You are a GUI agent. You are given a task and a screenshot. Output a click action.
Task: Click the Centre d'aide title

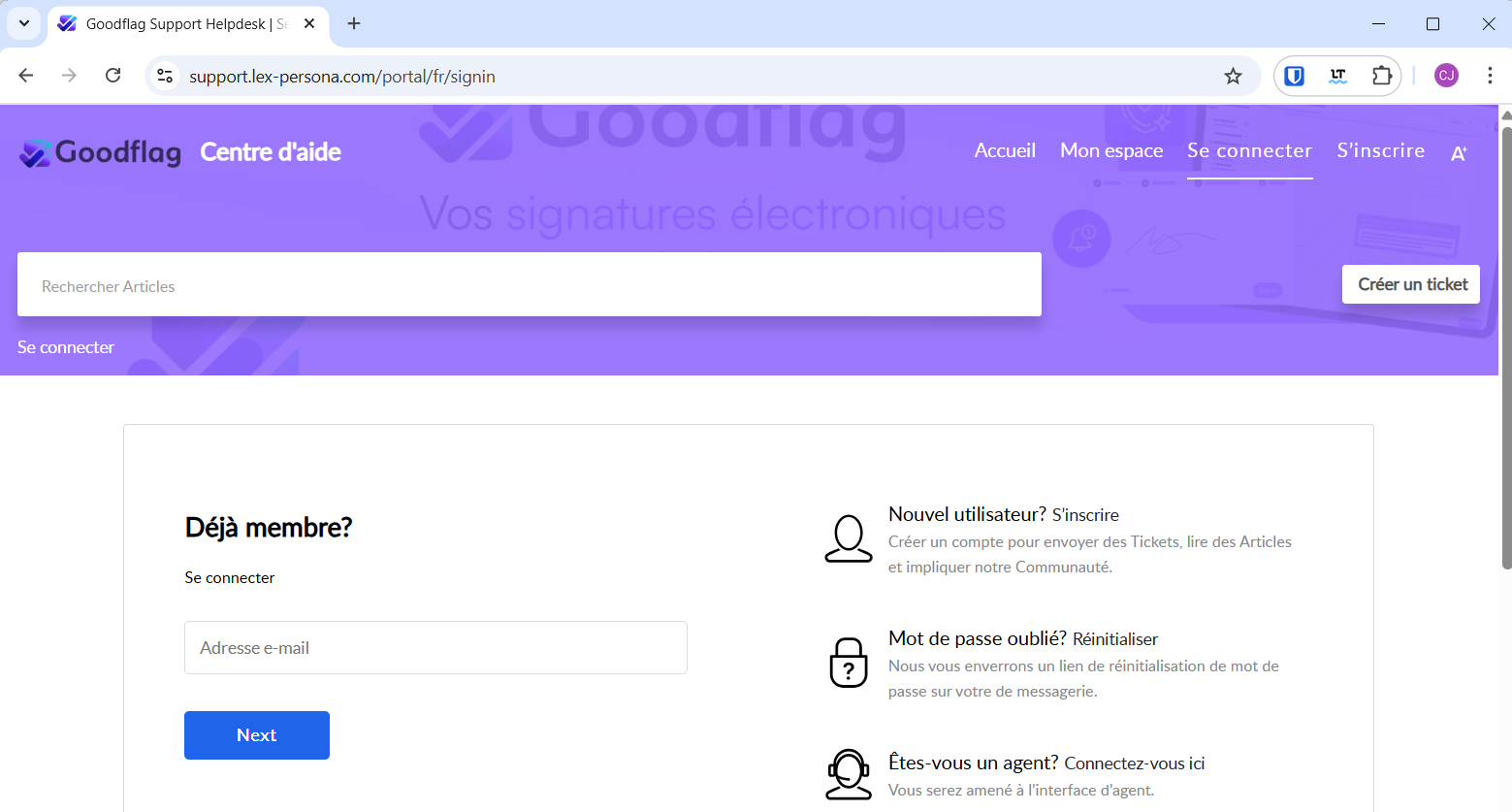pyautogui.click(x=271, y=152)
